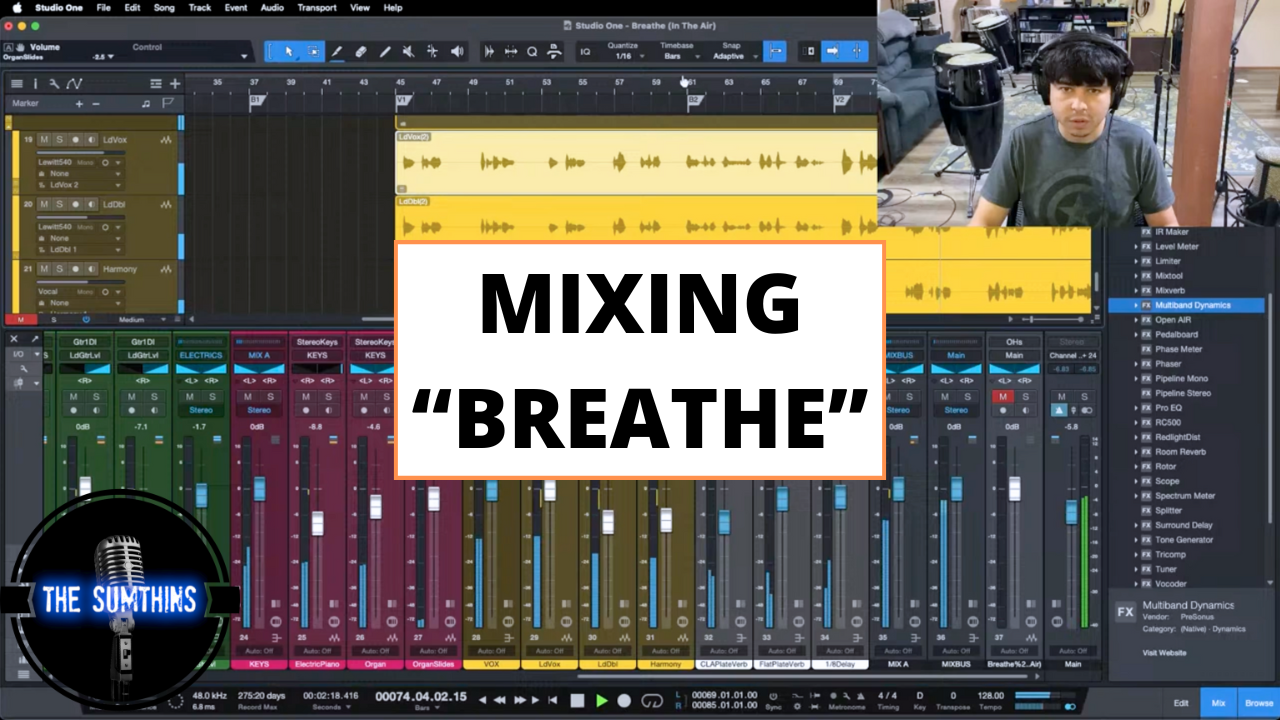Show automation with the curve icon

(74, 84)
